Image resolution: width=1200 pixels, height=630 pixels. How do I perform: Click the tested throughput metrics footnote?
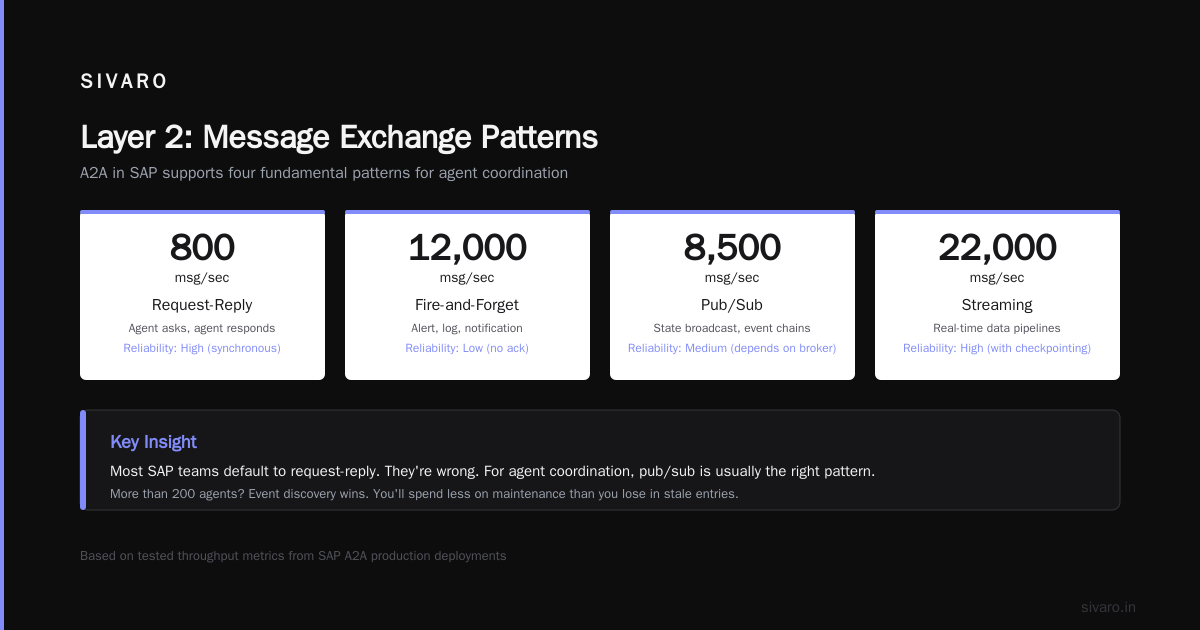[x=293, y=556]
